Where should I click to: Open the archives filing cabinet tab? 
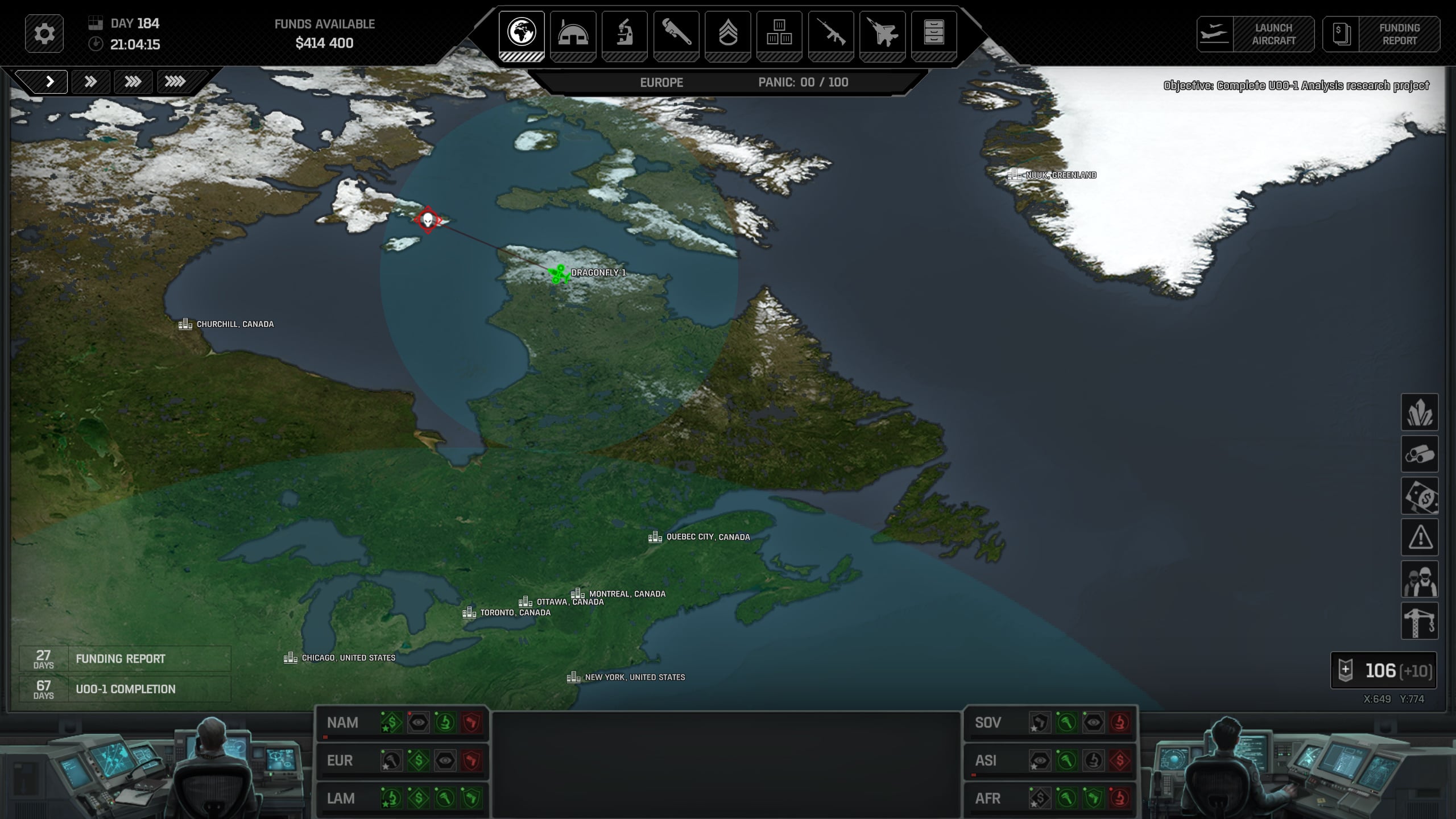[x=934, y=33]
